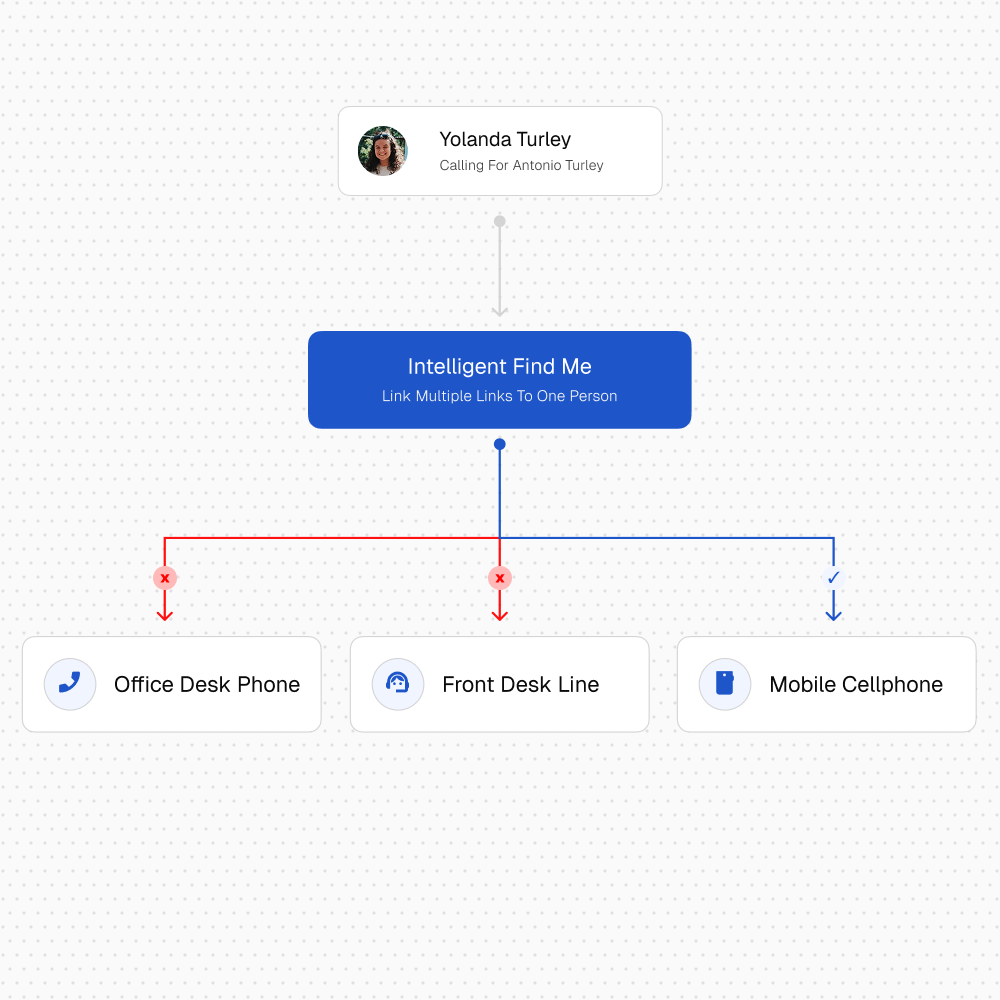Click the red X above Office Desk Phone
Image resolution: width=1000 pixels, height=1000 pixels.
tap(165, 578)
